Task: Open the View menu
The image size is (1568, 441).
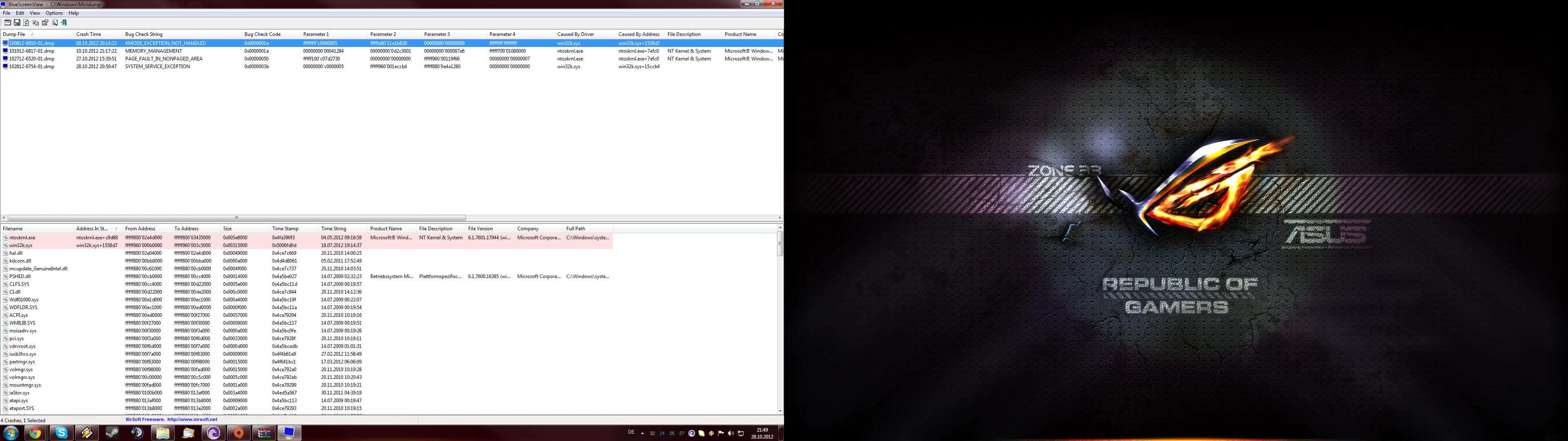Action: pyautogui.click(x=35, y=13)
